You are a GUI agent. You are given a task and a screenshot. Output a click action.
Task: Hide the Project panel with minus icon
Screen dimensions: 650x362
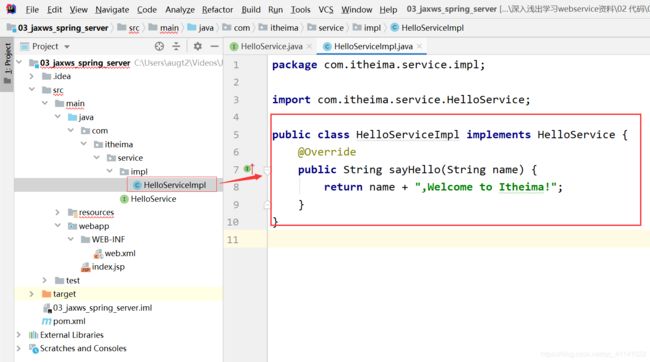click(x=214, y=46)
